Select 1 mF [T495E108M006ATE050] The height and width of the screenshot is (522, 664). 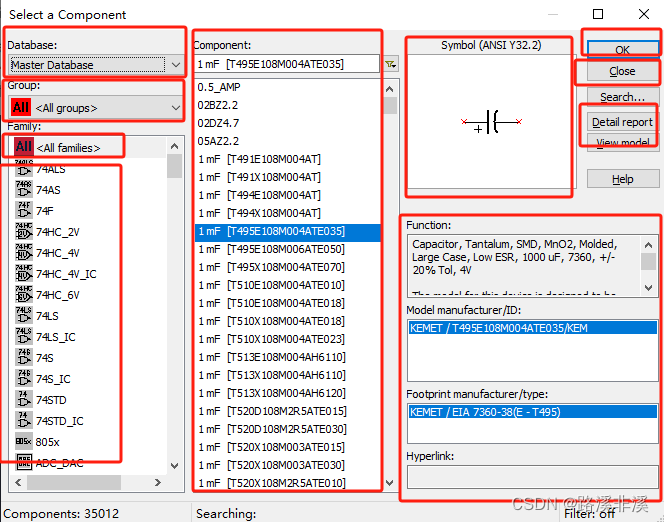(288, 249)
